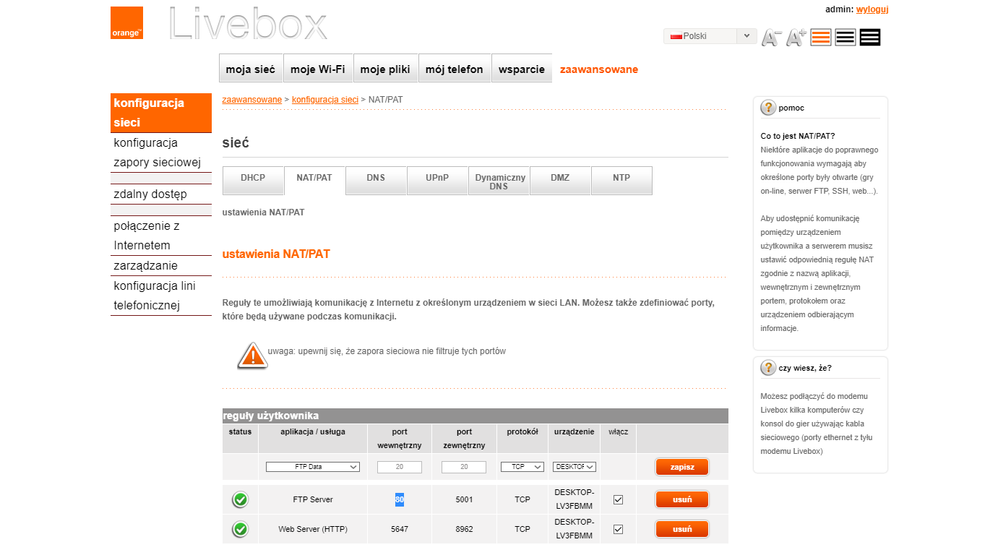Increase font size with A+ icon
998x550 pixels.
(x=796, y=38)
